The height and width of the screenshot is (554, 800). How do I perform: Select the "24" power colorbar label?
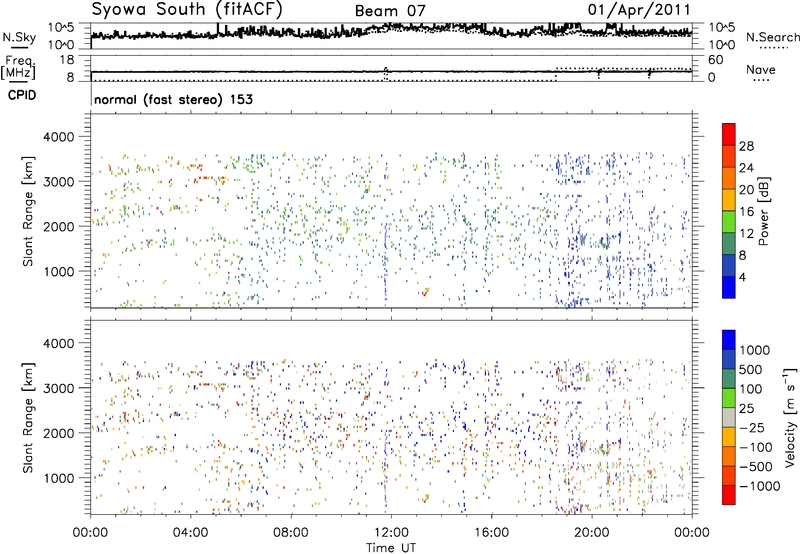tap(746, 168)
